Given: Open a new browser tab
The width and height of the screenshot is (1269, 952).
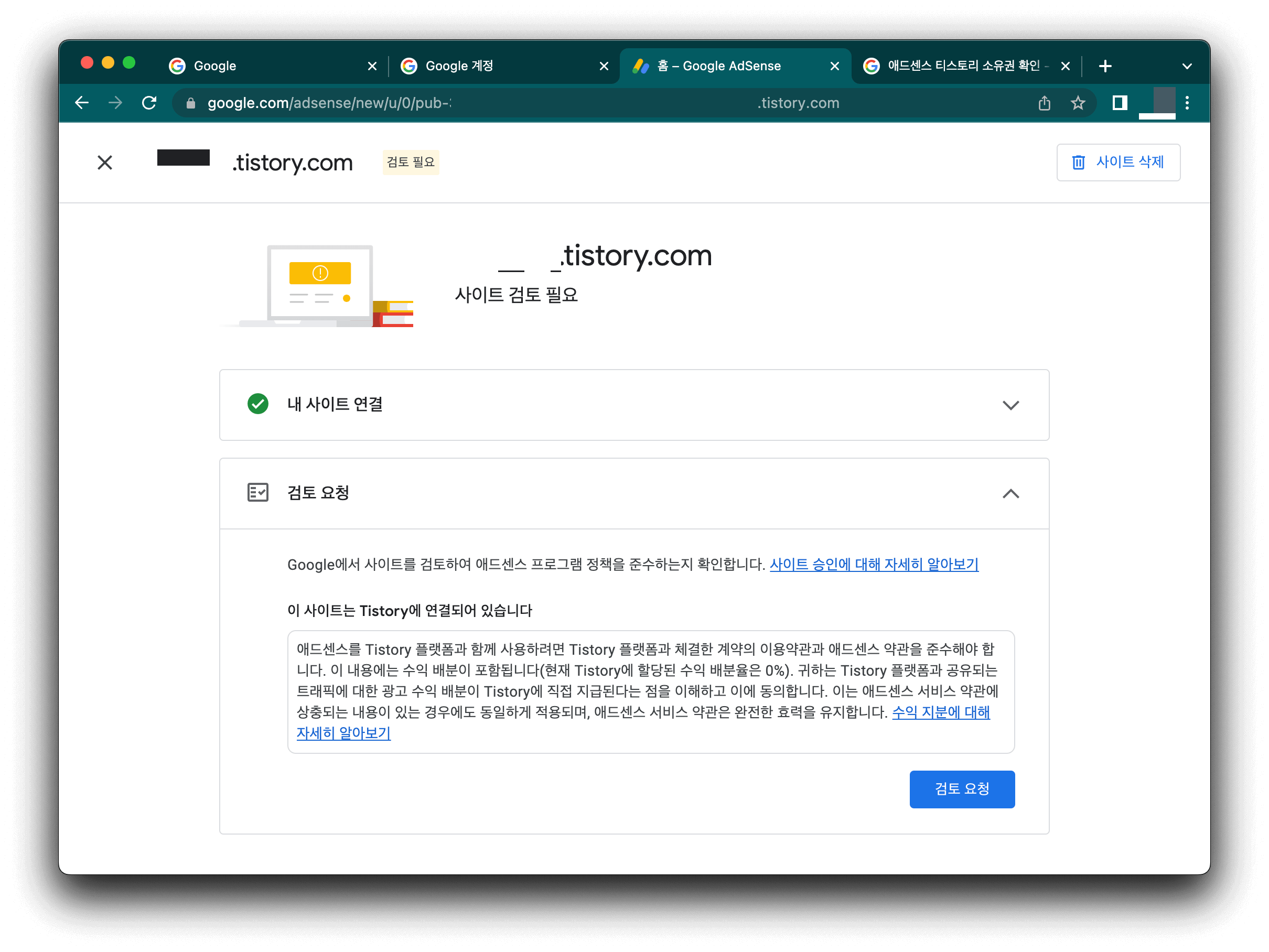Looking at the screenshot, I should 1105,67.
